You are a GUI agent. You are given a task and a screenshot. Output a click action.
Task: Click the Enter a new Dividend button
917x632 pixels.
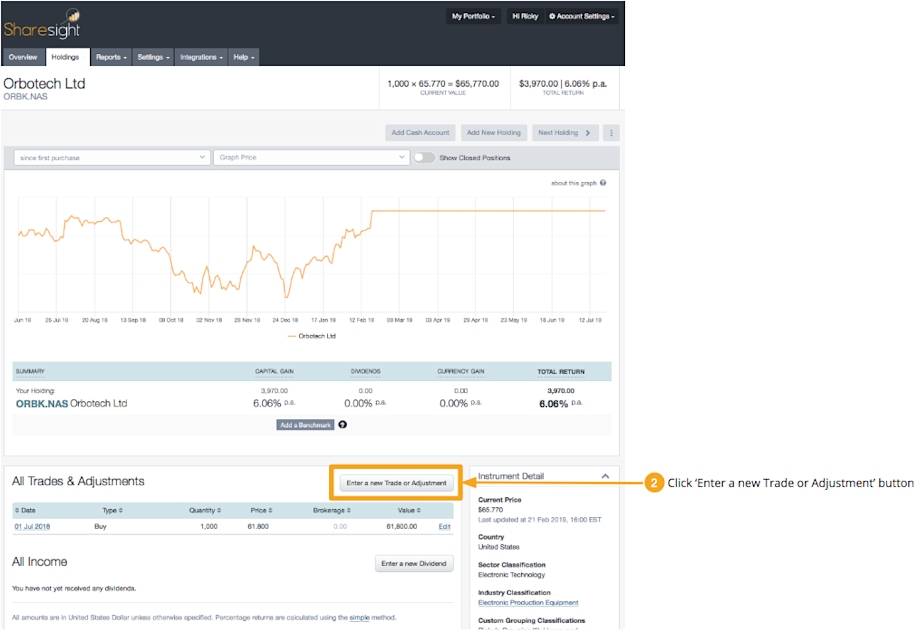point(414,564)
